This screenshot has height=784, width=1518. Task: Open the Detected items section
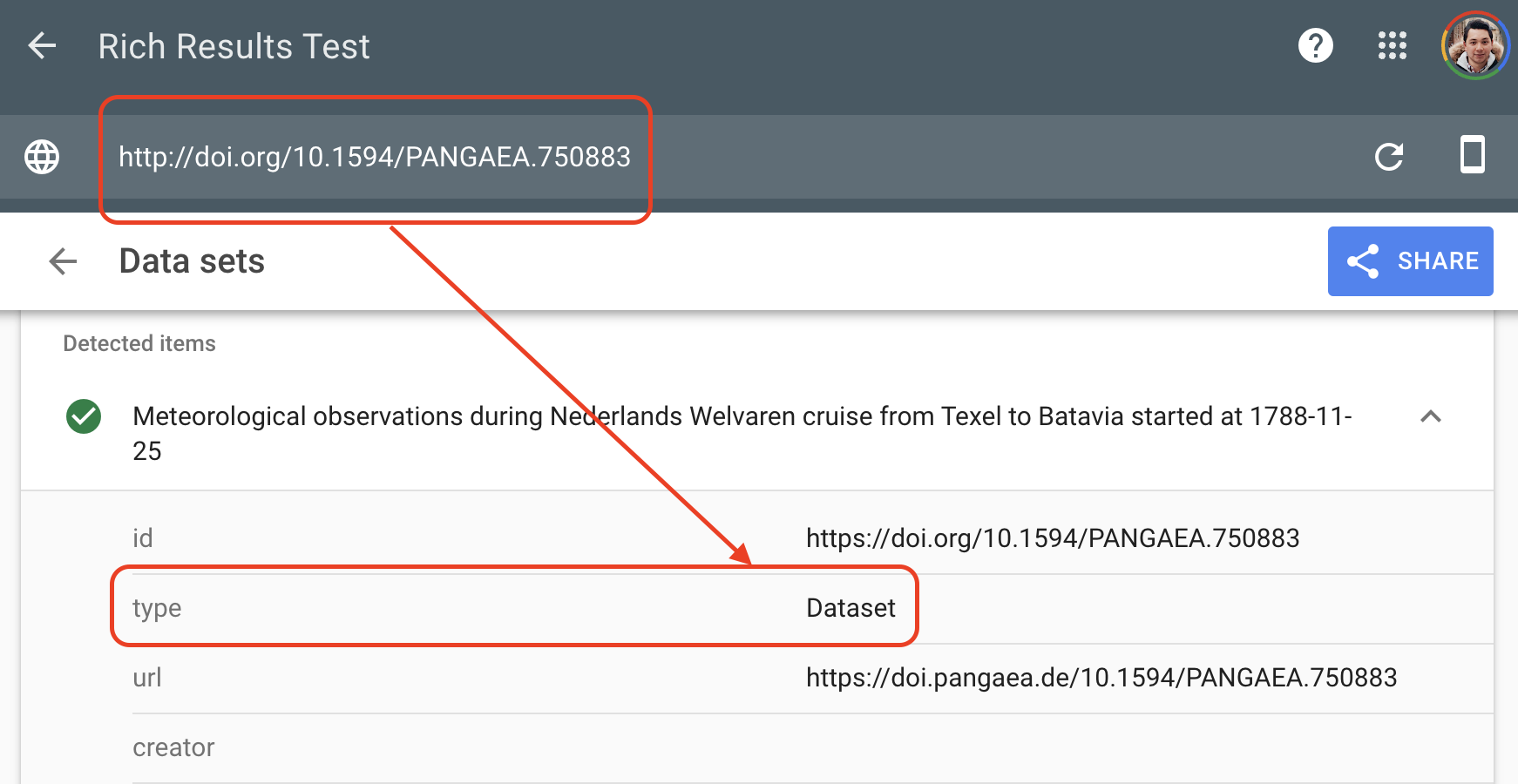pyautogui.click(x=138, y=343)
